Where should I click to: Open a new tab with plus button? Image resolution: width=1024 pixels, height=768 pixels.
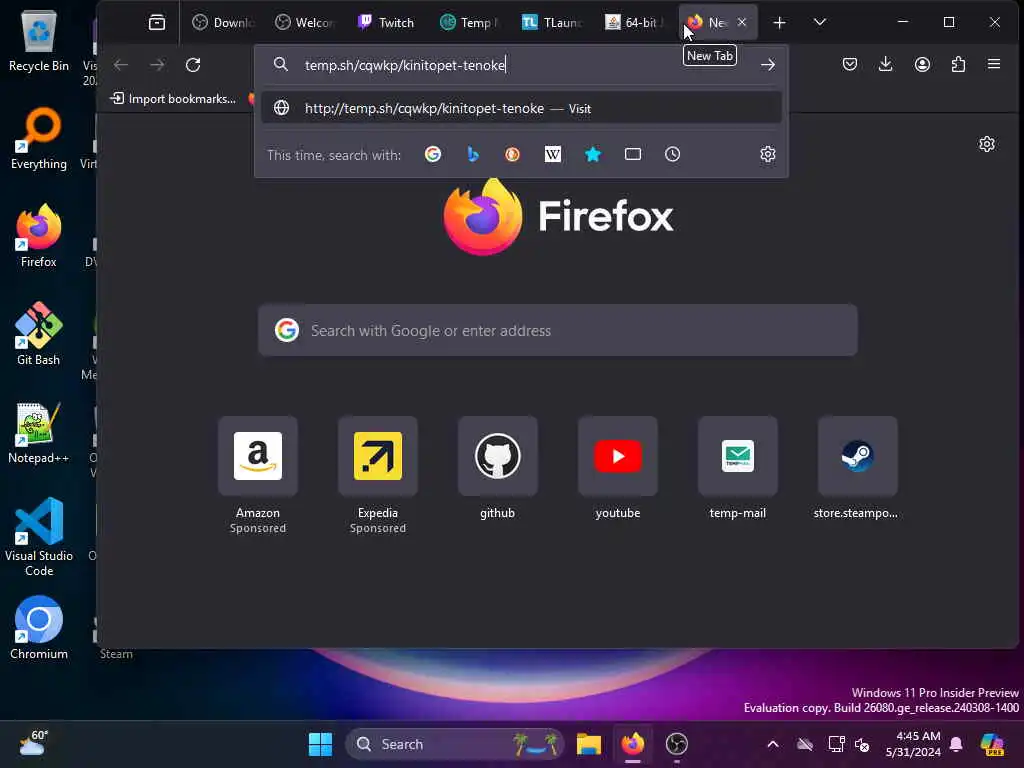[779, 23]
